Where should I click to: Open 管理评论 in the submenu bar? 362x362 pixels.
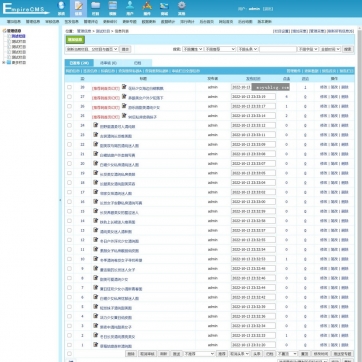pos(91,22)
